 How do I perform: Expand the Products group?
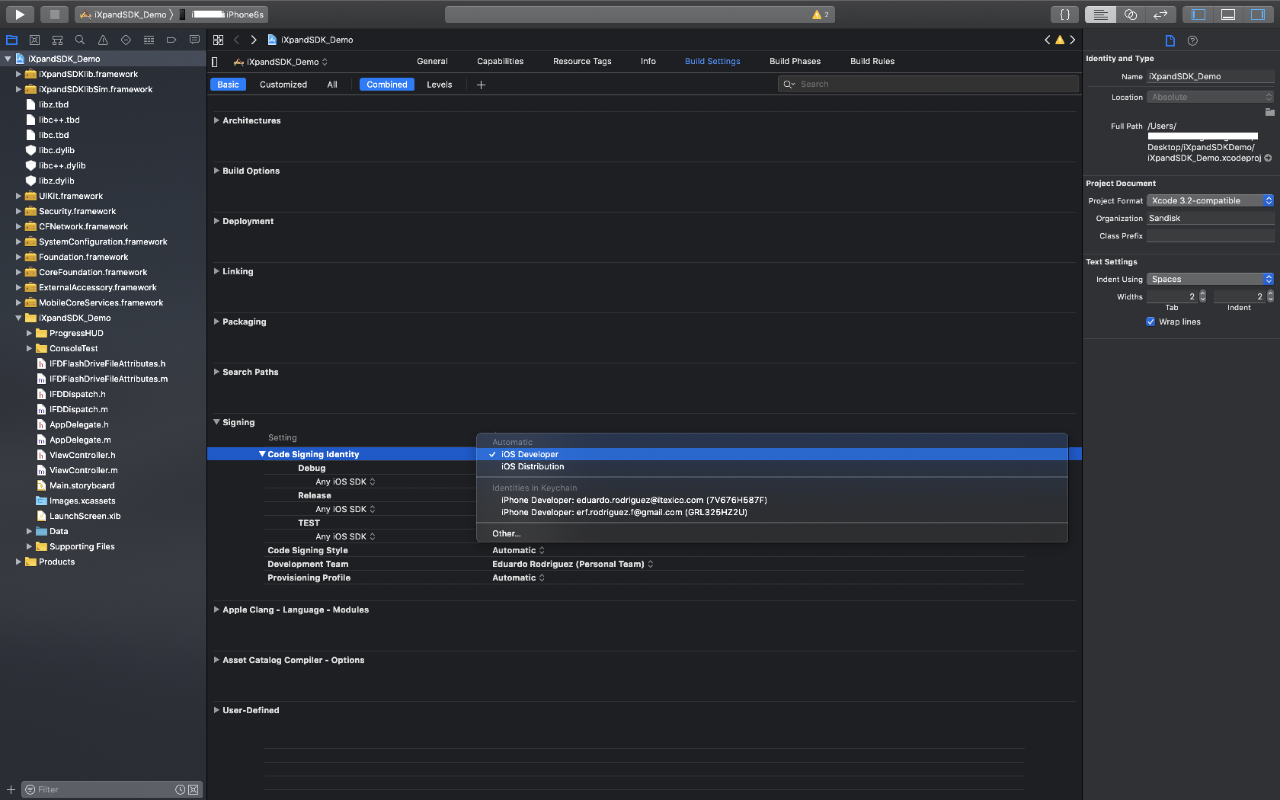point(18,561)
